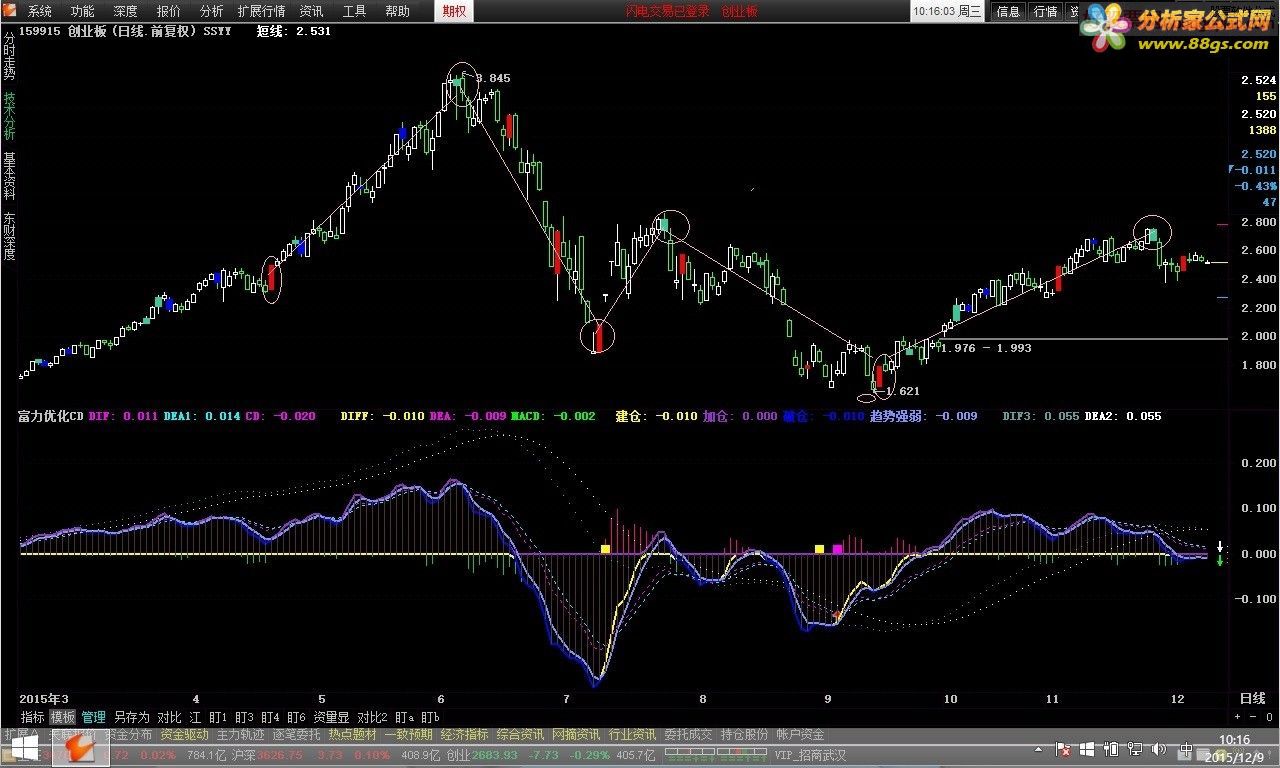Click 管理 in the template bar
Screen dimensions: 1280x768
(93, 717)
